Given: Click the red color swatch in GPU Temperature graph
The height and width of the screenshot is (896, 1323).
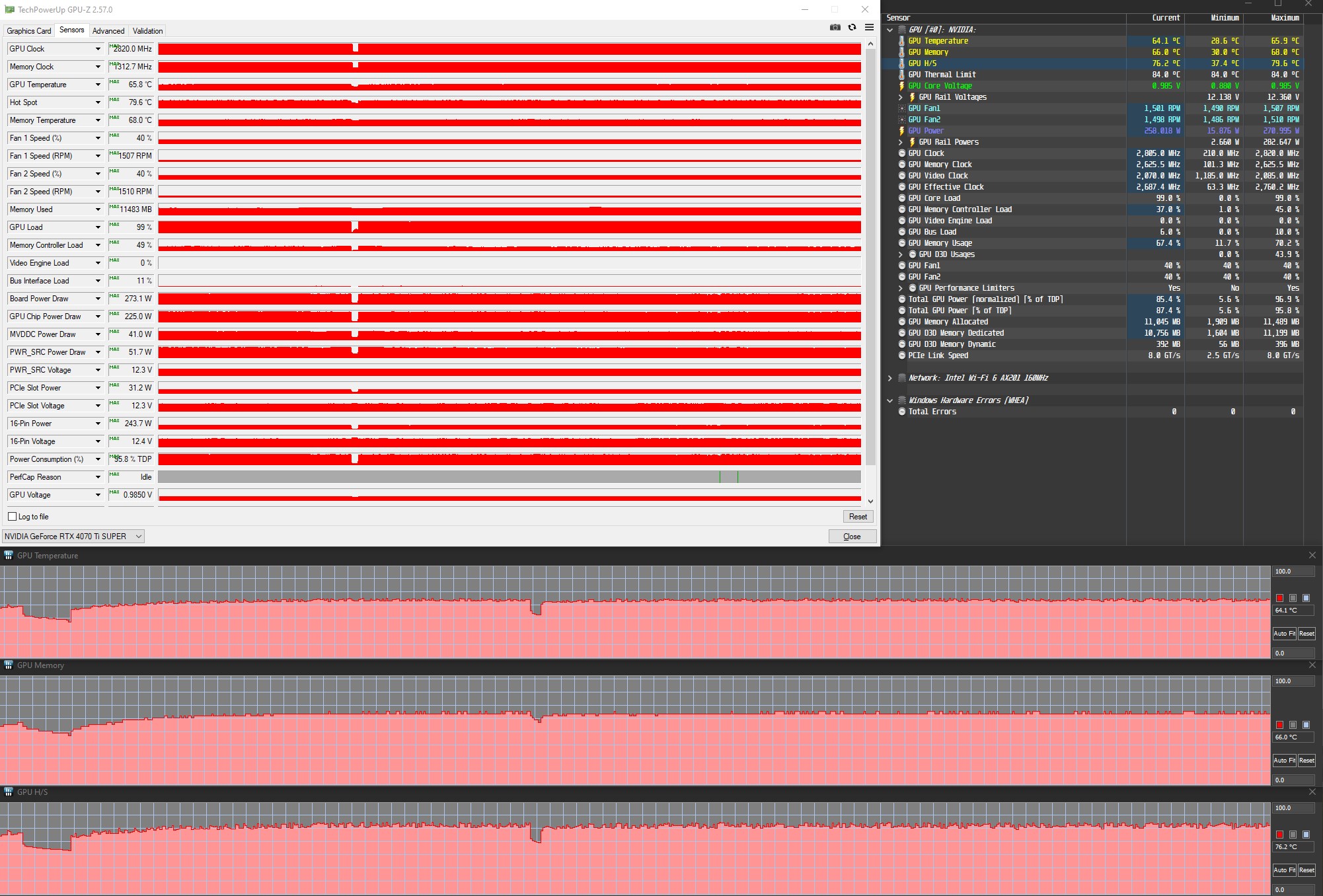Looking at the screenshot, I should click(x=1279, y=598).
